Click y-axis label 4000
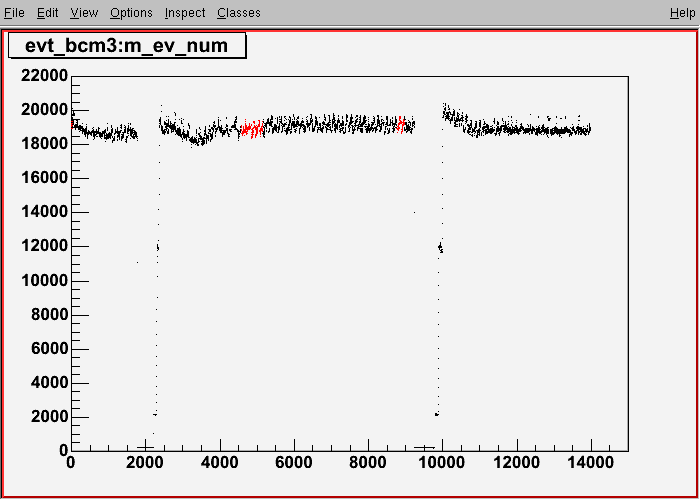700x500 pixels. [x=49, y=383]
